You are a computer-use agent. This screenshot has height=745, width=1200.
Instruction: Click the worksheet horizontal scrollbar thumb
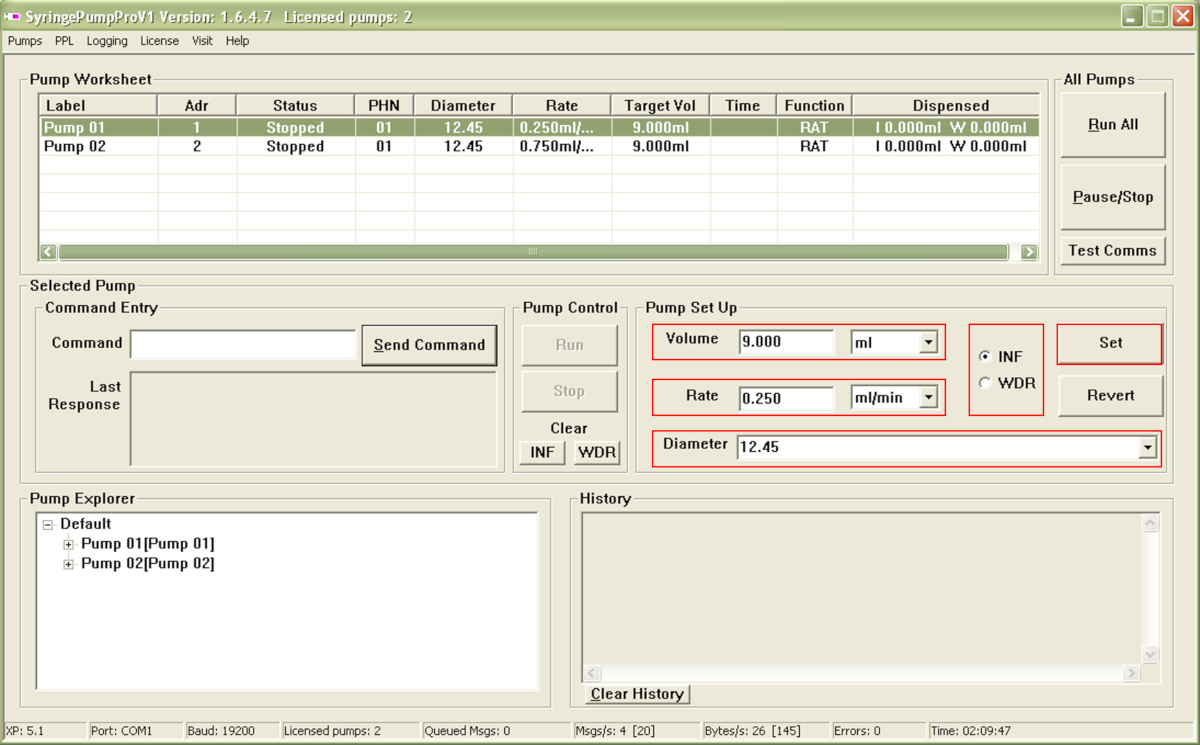point(533,252)
